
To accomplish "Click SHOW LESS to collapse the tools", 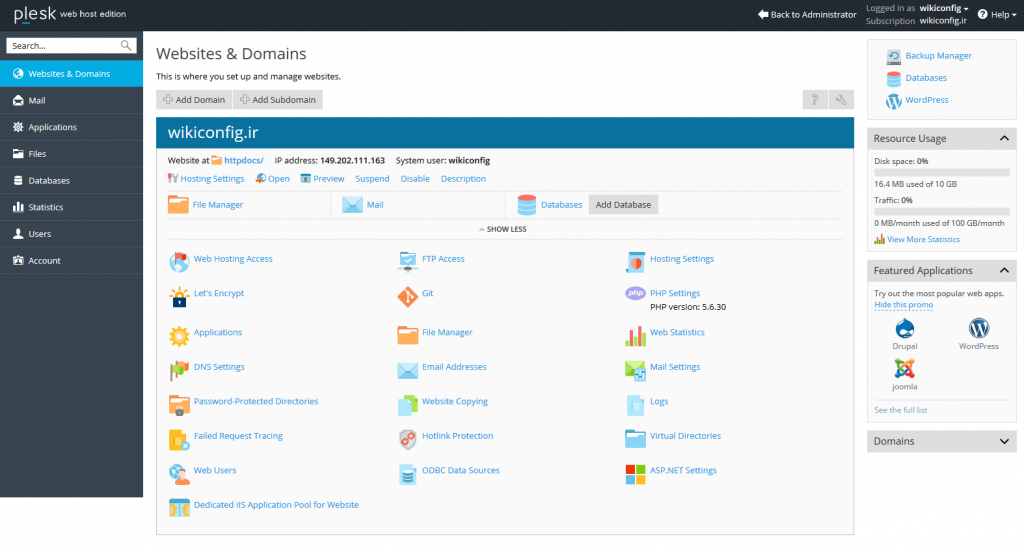I will tap(505, 229).
